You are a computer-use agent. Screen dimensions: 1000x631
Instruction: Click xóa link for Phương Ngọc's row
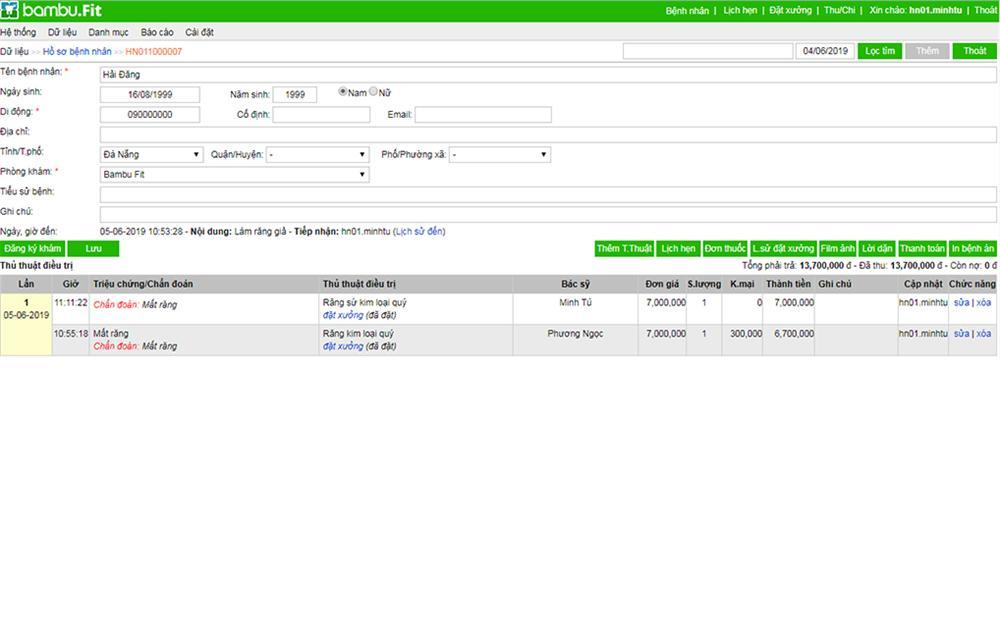[983, 334]
